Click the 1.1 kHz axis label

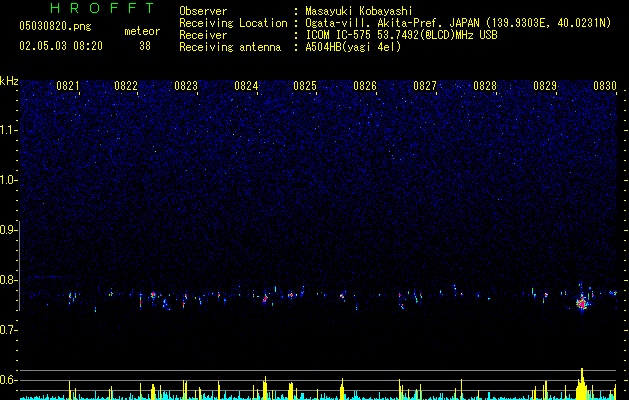(x=9, y=130)
